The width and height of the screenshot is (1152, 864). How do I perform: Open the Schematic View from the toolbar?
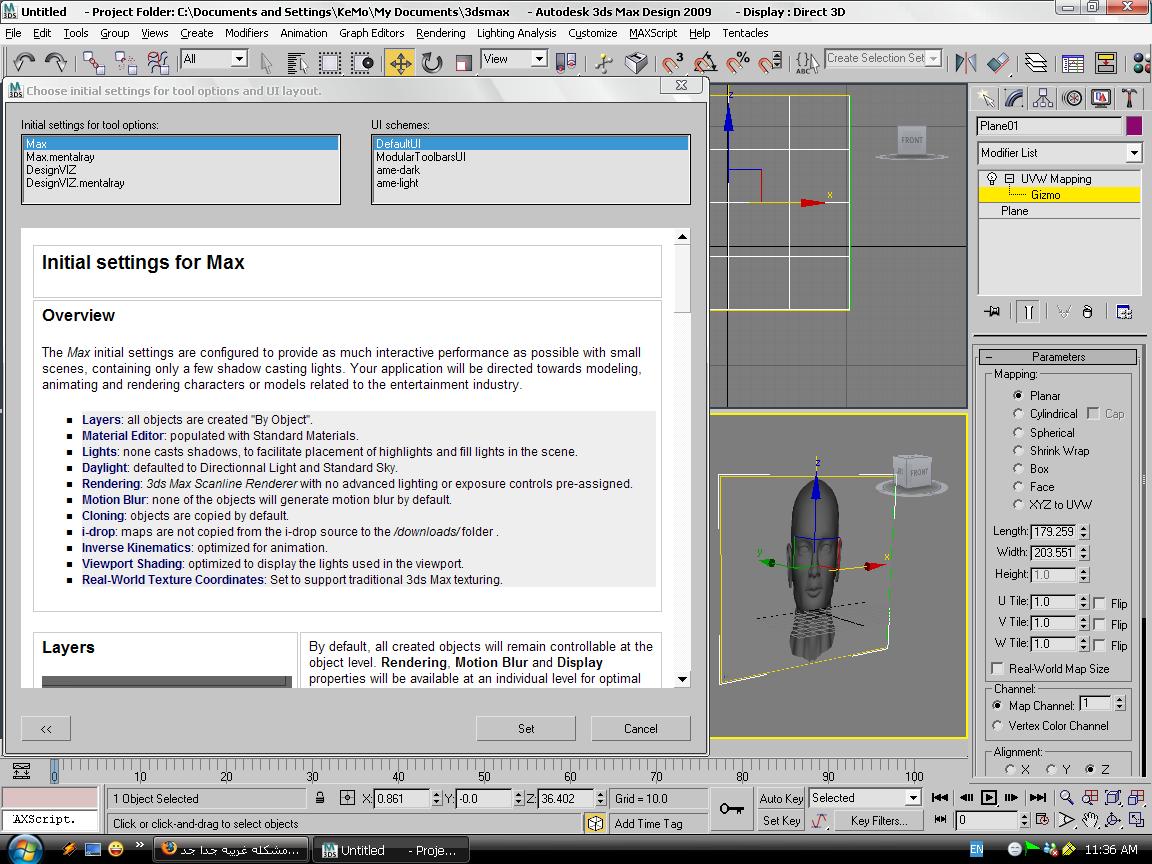1105,62
